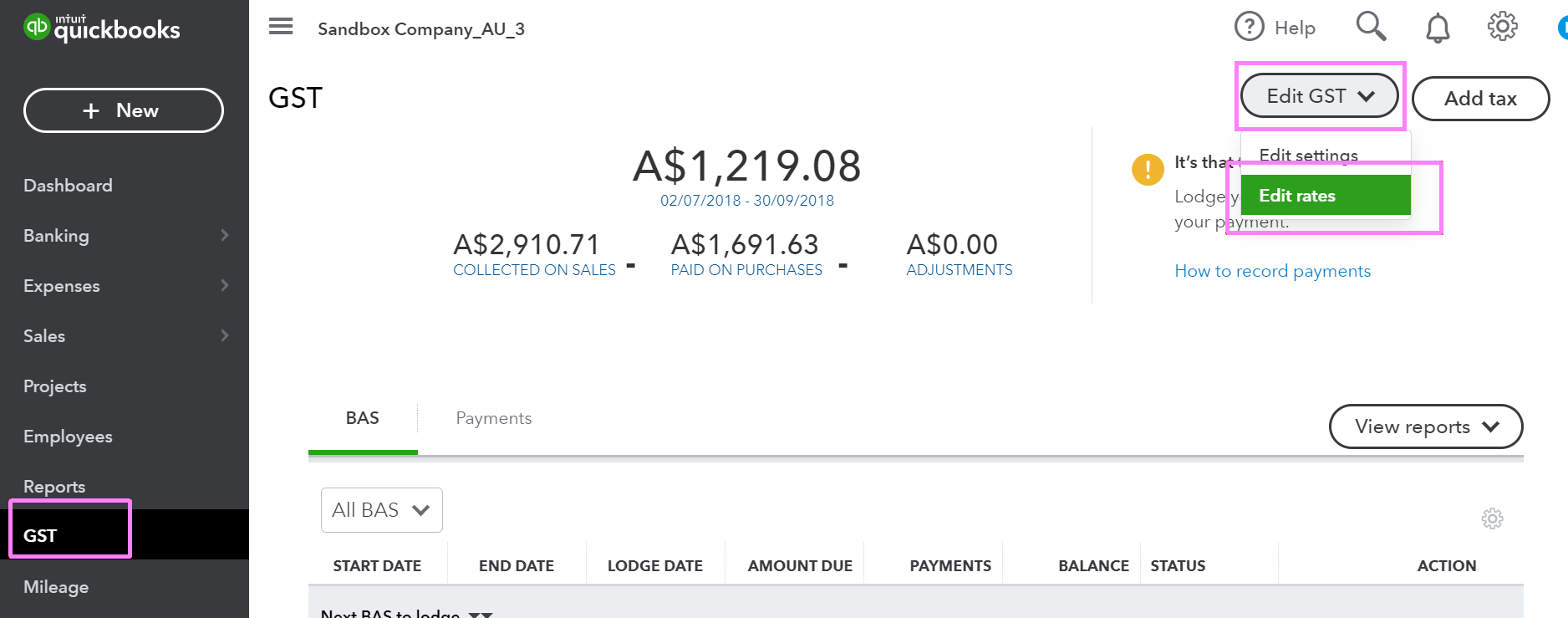The image size is (1568, 618).
Task: Open the settings gear in header
Action: (1502, 27)
